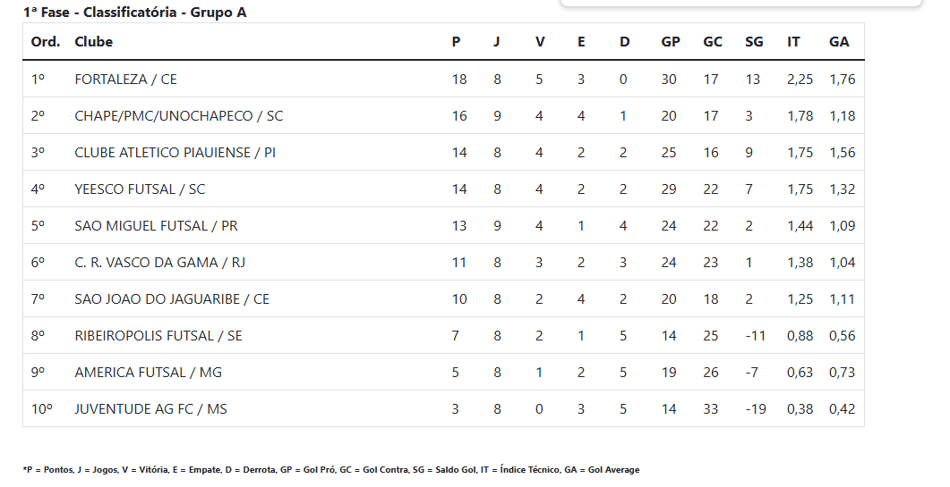
Task: Click the Clube column header
Action: [x=93, y=42]
